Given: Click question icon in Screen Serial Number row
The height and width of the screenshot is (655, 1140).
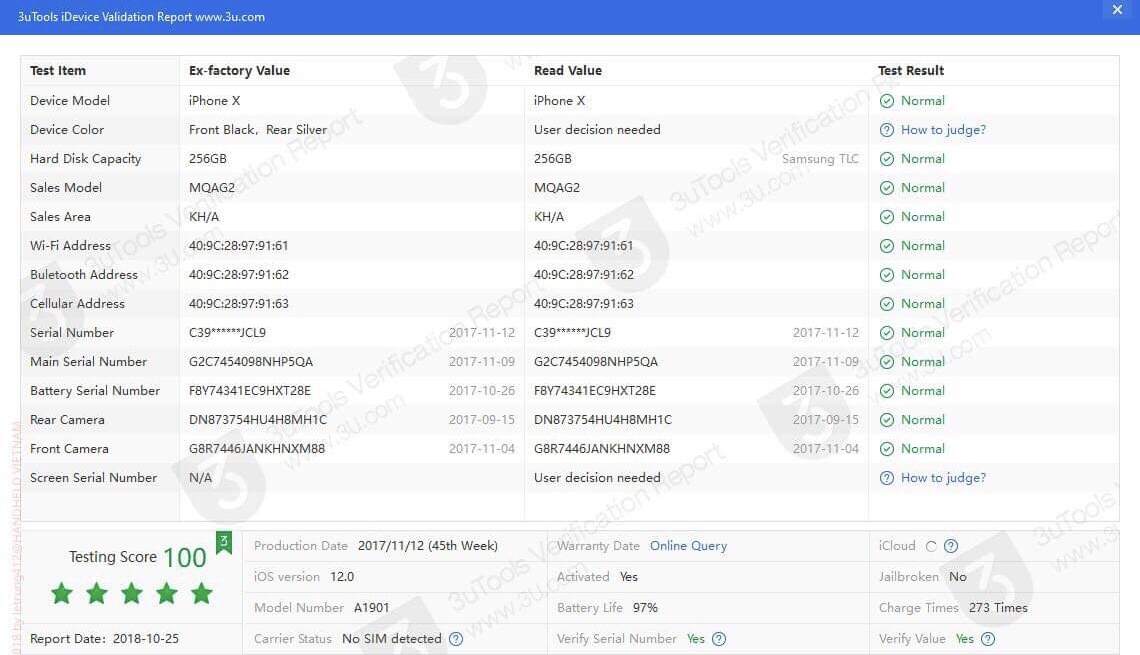Looking at the screenshot, I should tap(886, 478).
